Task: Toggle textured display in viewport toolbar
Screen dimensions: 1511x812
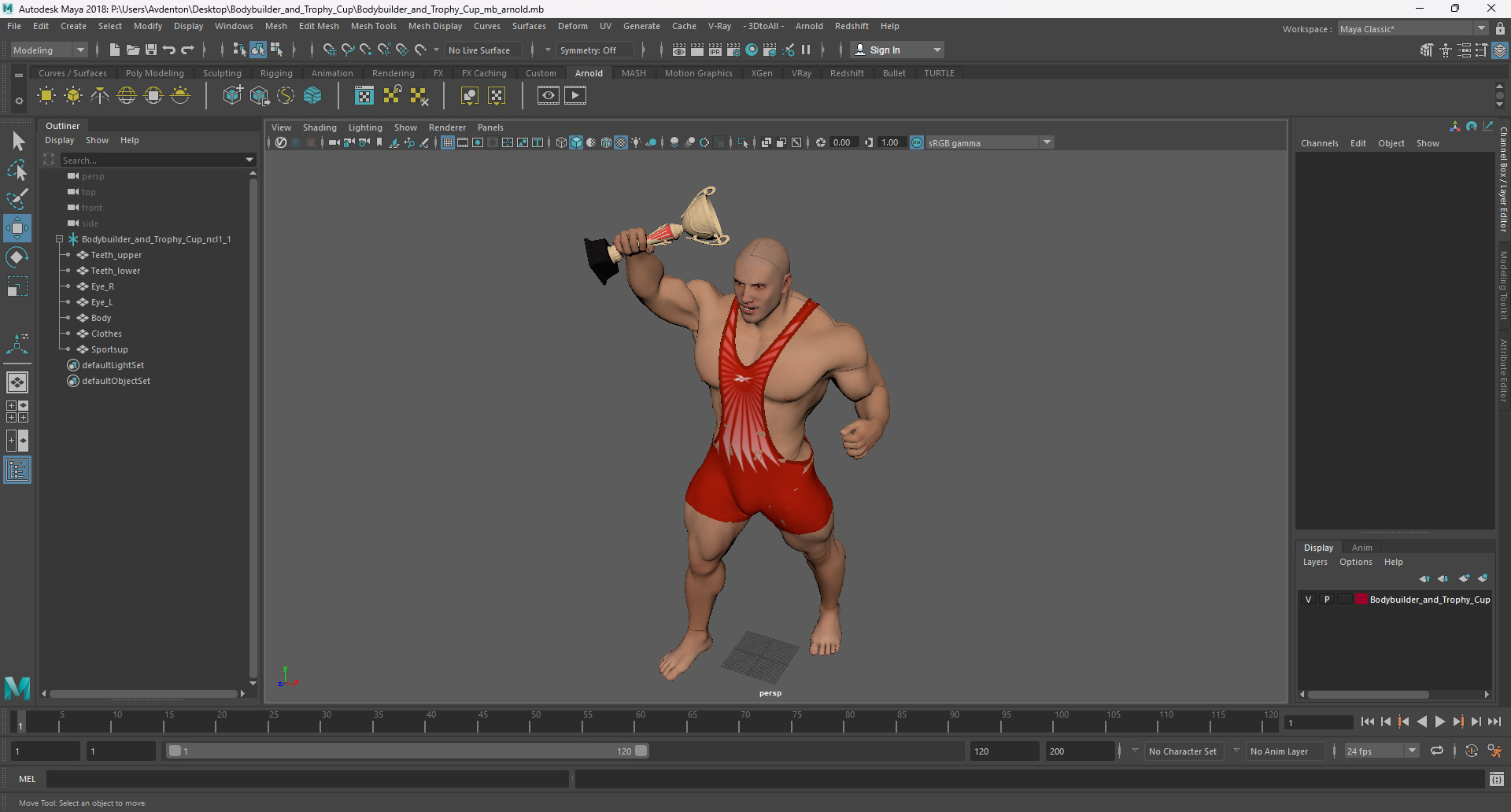Action: [621, 142]
